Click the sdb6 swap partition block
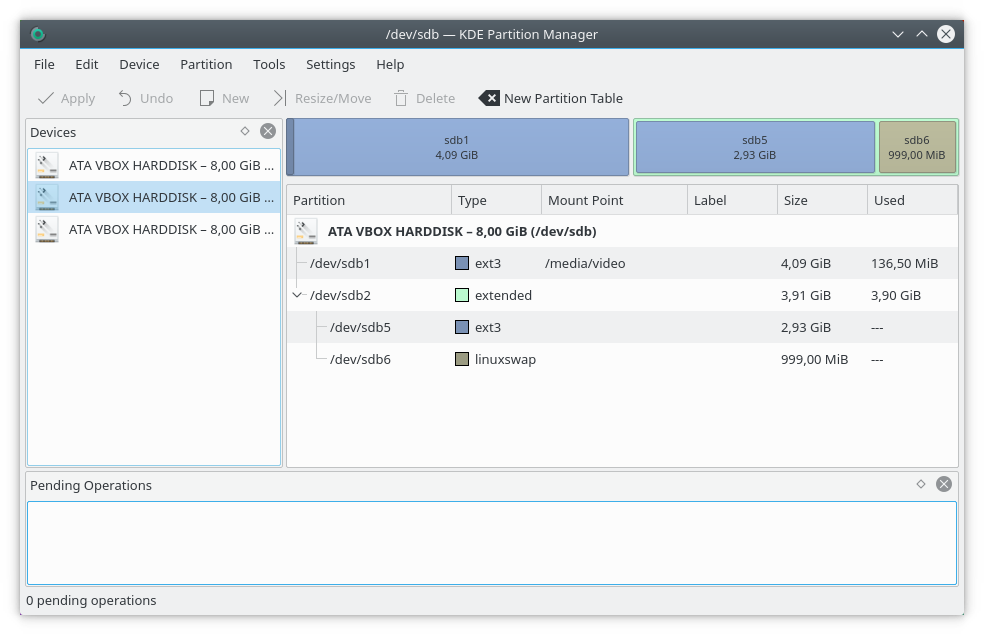This screenshot has height=635, width=984. tap(917, 147)
